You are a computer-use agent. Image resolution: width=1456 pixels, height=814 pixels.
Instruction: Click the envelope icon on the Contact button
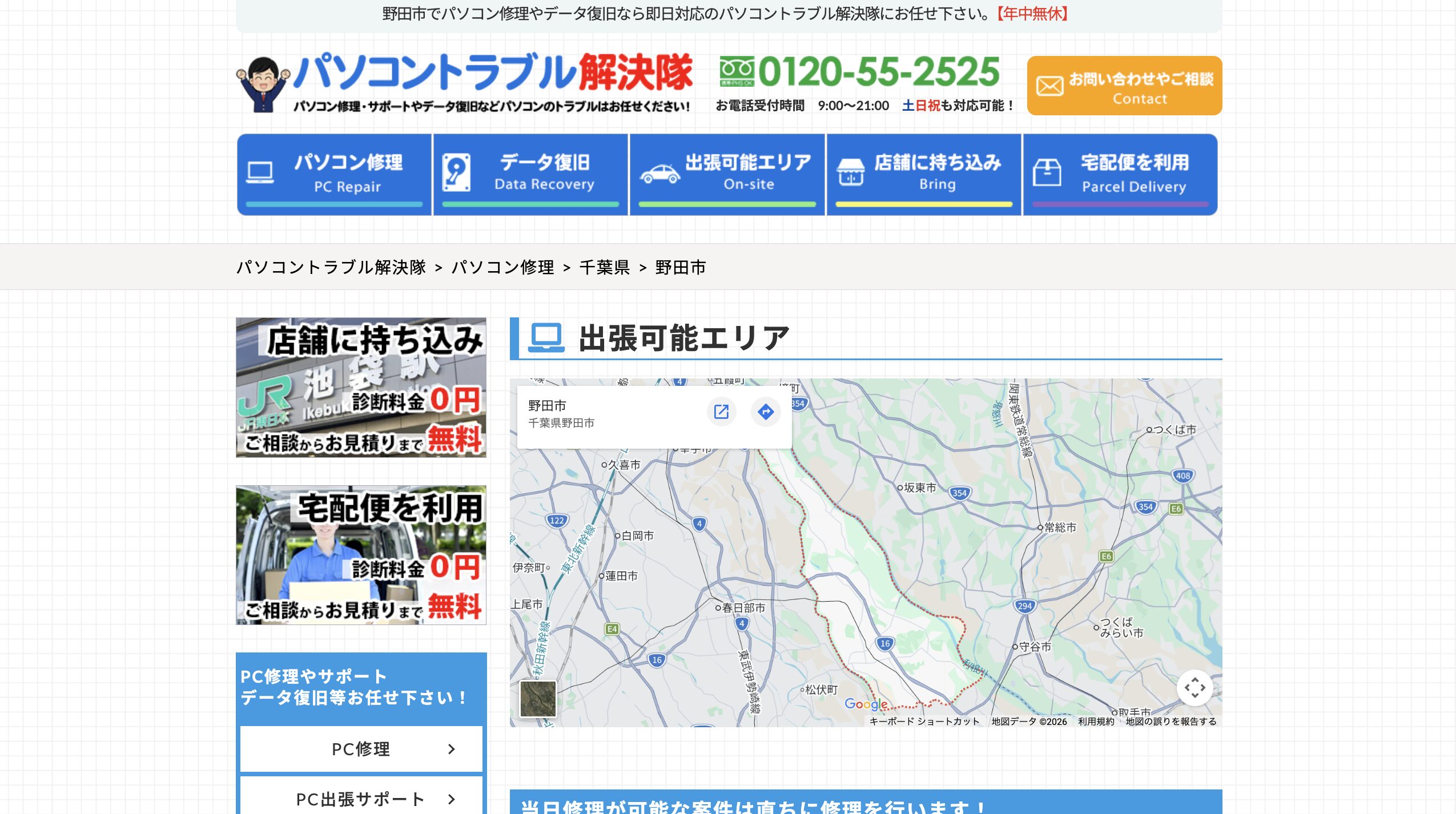(x=1049, y=86)
